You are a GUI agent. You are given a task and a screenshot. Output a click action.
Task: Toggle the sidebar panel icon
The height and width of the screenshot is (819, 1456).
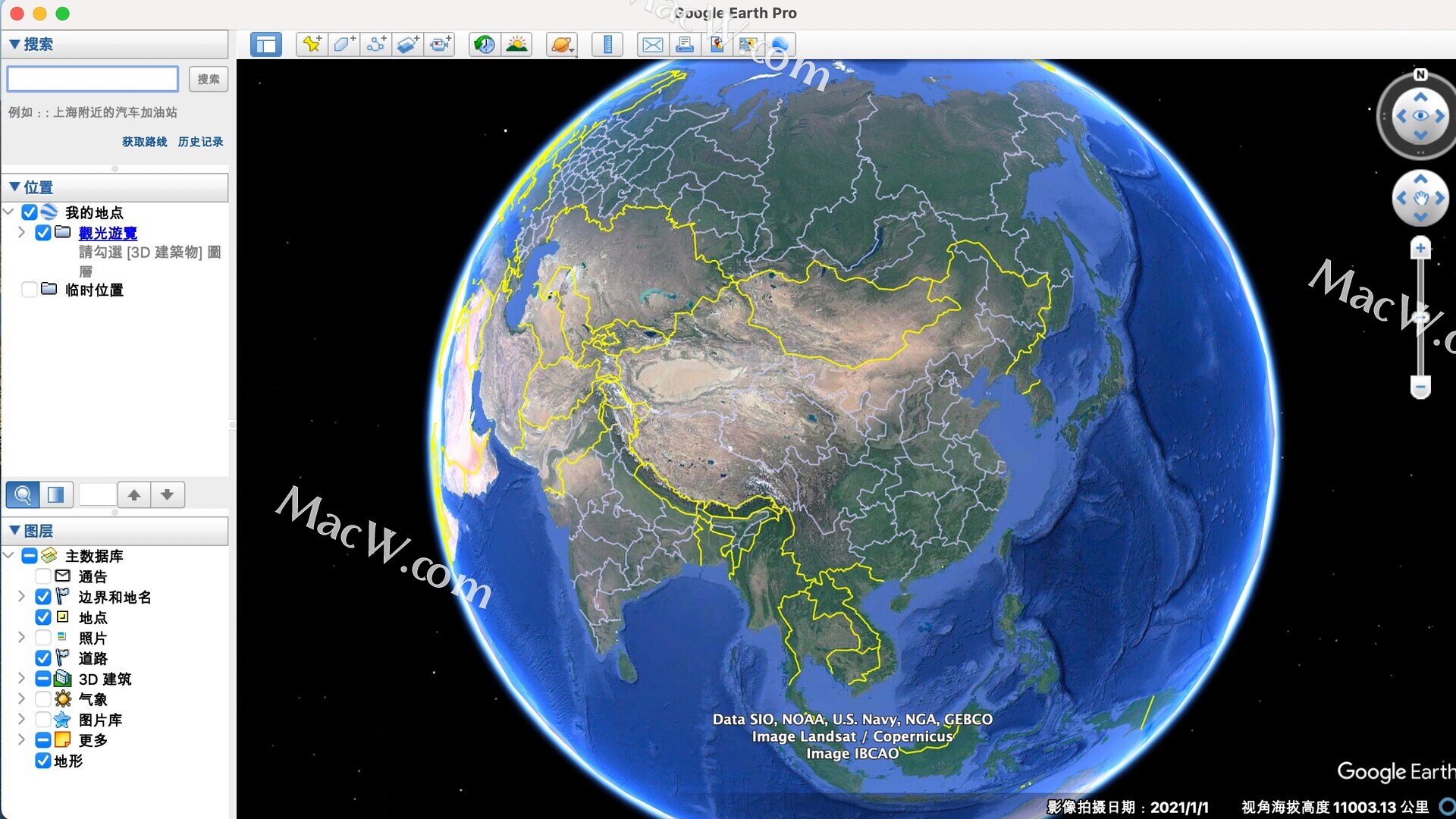point(265,45)
